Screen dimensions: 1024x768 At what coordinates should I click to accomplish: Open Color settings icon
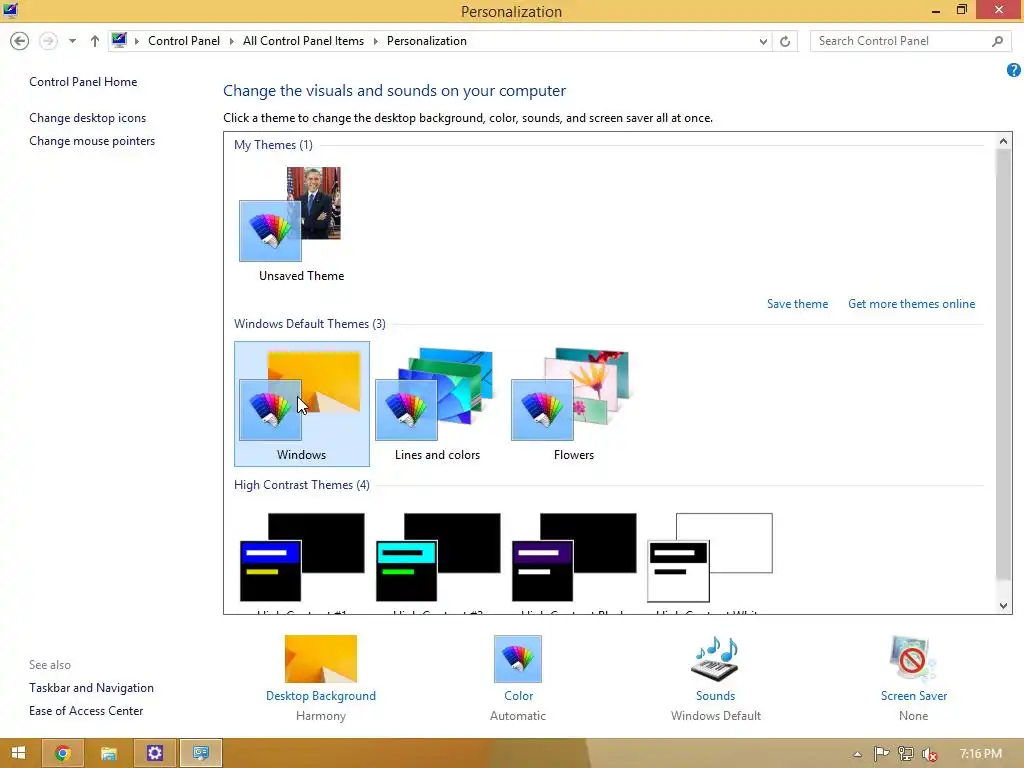[518, 659]
